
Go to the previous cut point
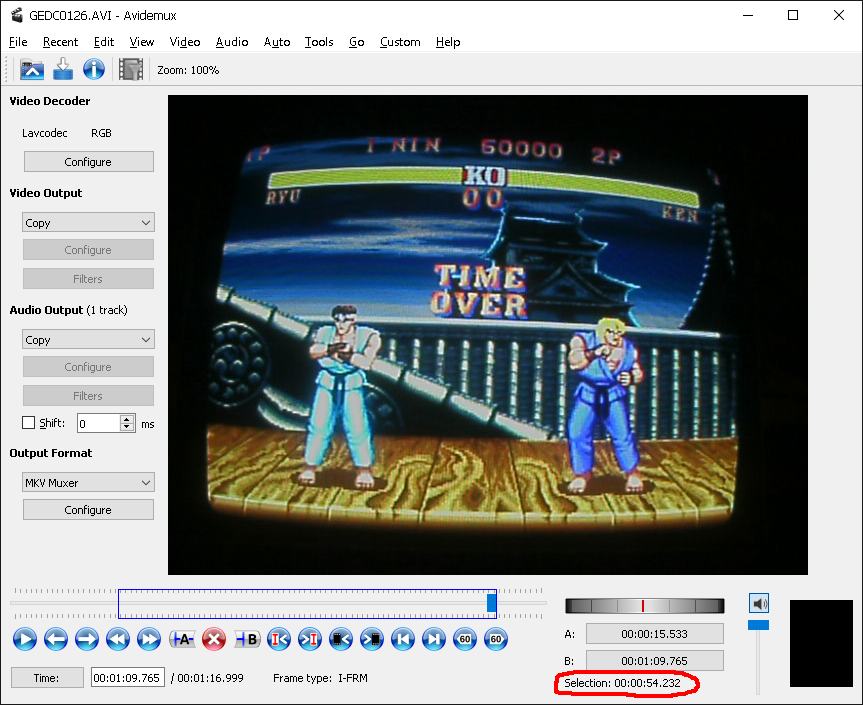point(279,639)
